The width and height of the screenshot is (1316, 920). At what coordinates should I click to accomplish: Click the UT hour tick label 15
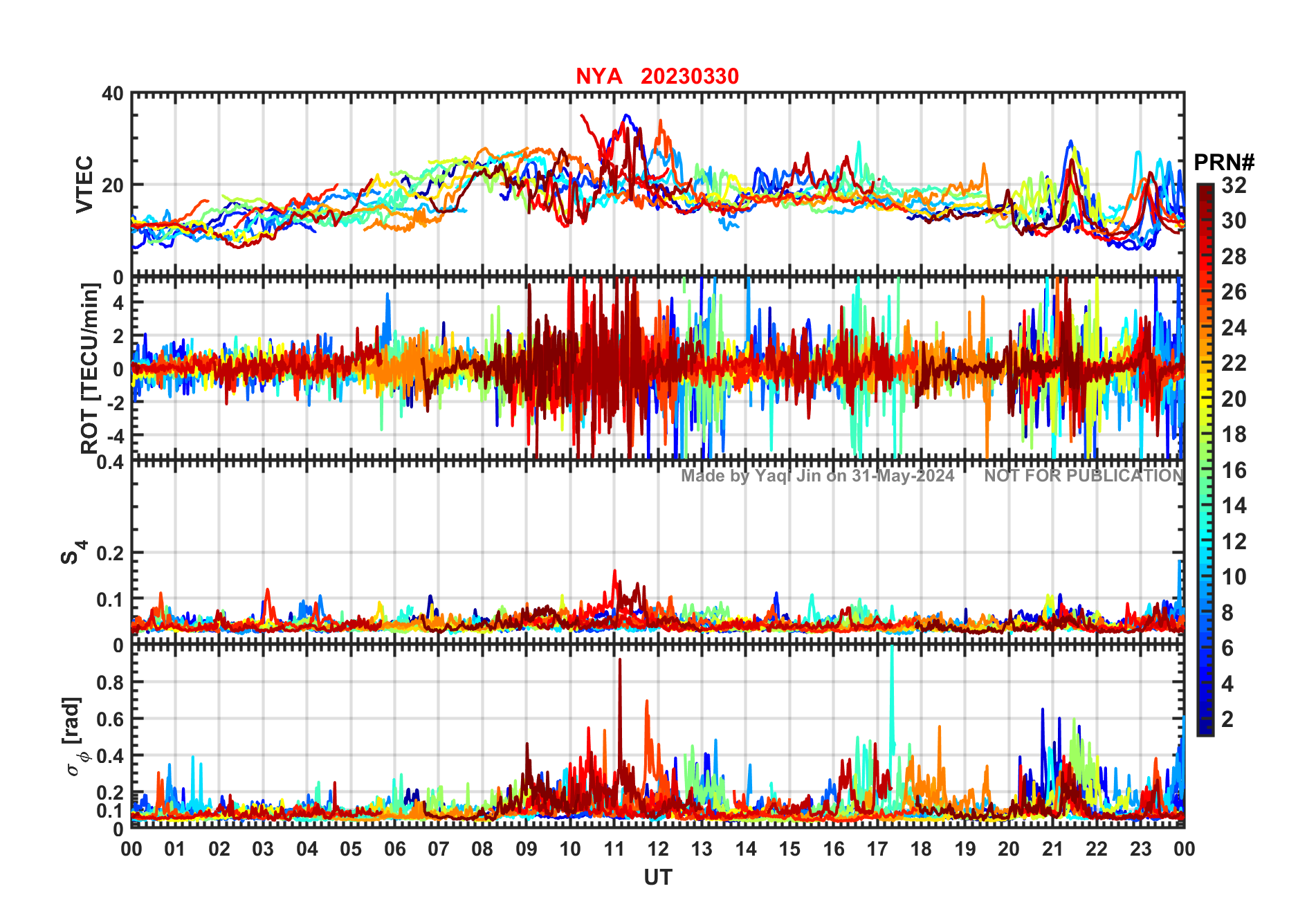[x=789, y=849]
